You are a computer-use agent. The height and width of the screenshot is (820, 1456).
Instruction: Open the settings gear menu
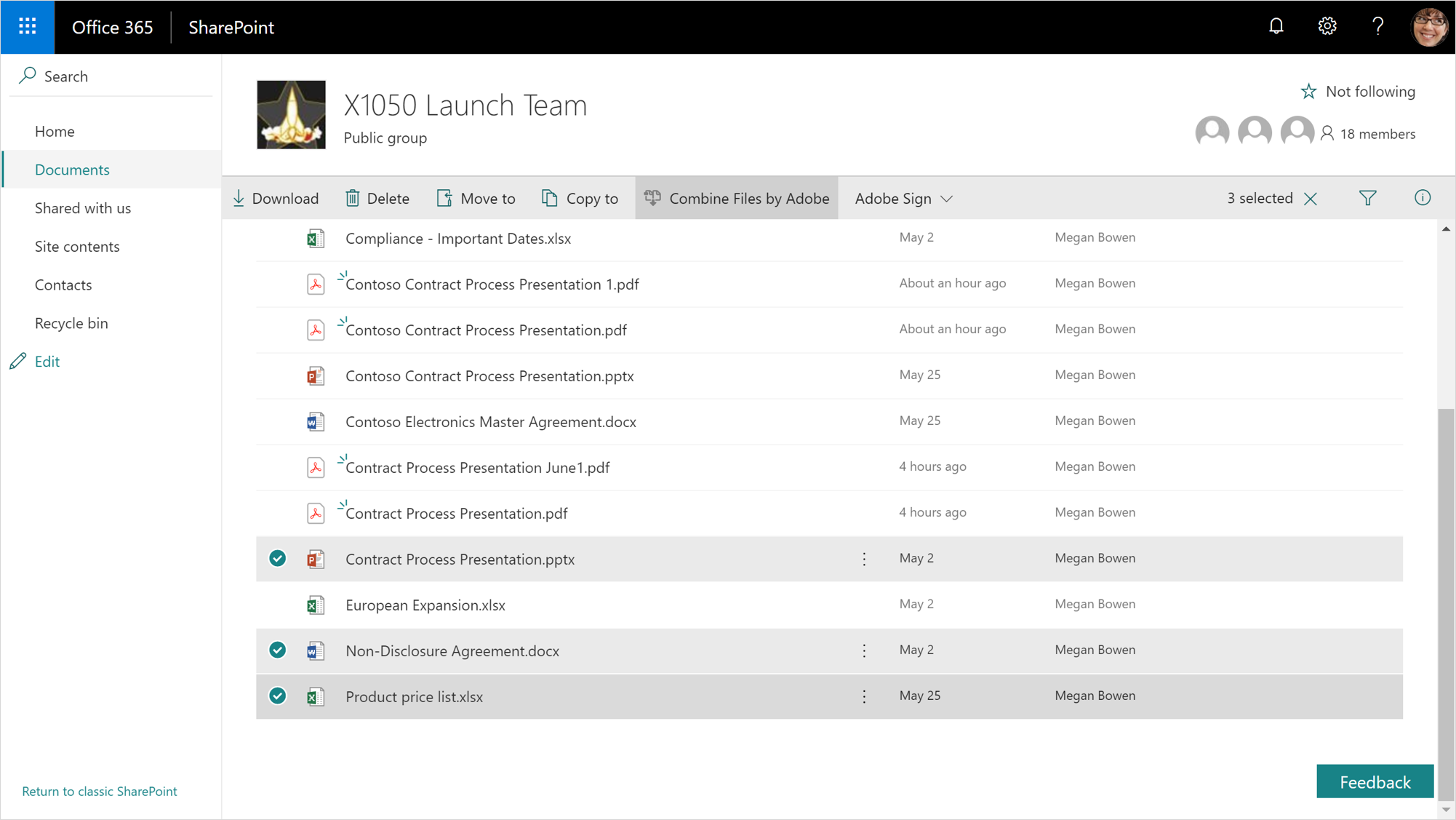pyautogui.click(x=1327, y=26)
